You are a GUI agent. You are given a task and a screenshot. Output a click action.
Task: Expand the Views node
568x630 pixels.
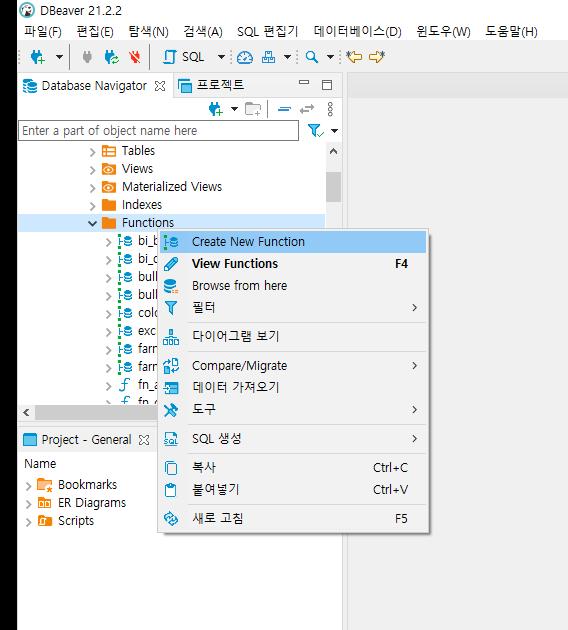tap(92, 170)
